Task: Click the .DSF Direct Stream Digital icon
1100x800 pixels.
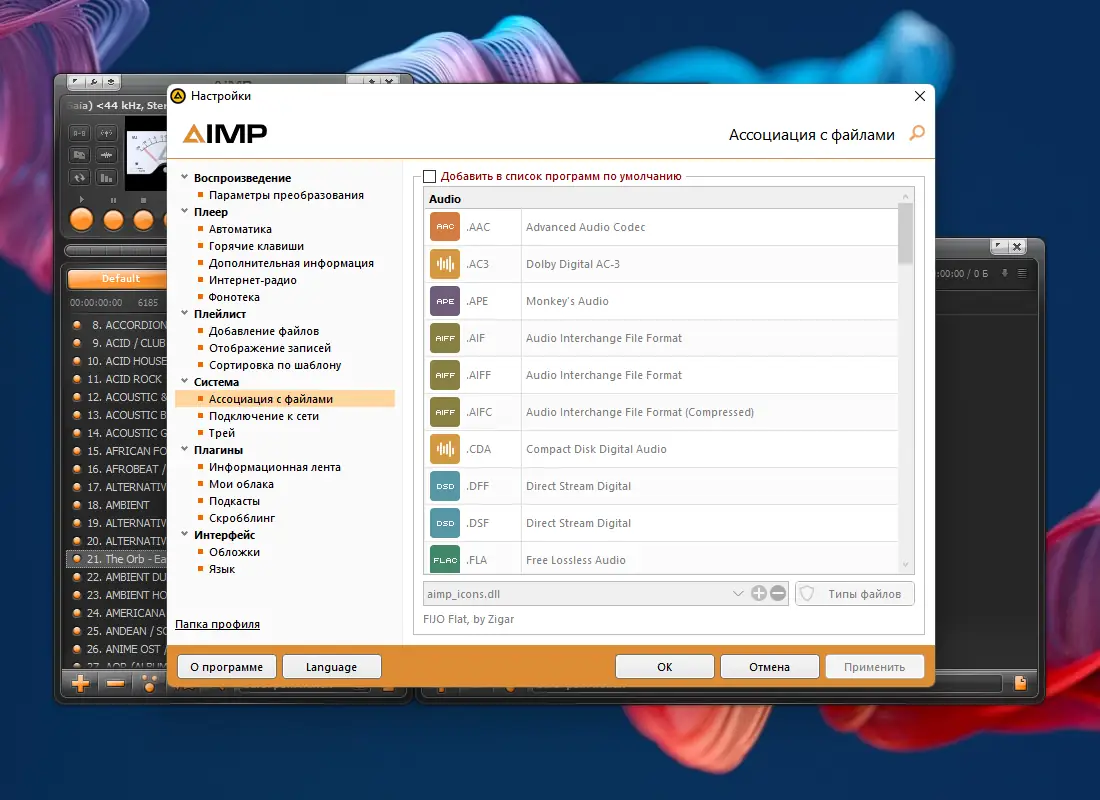Action: [x=444, y=522]
